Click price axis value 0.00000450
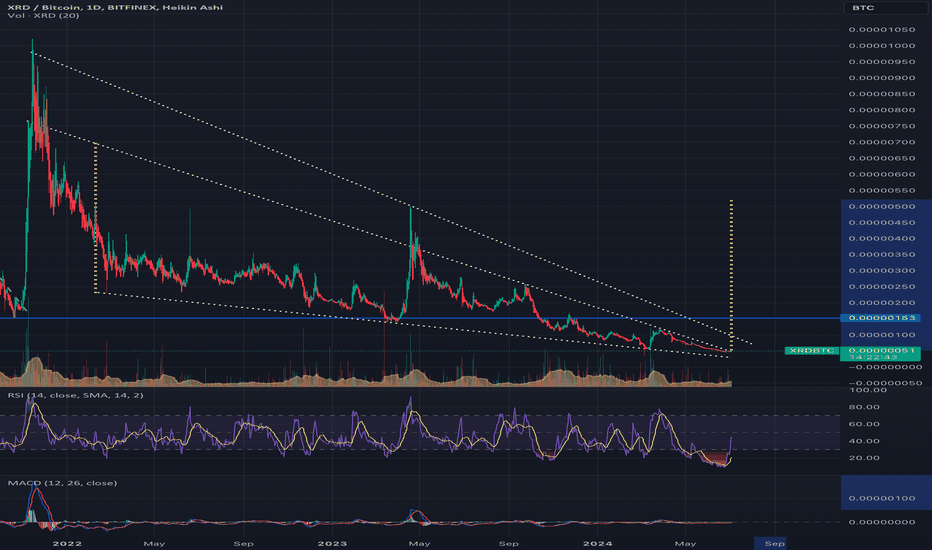This screenshot has height=550, width=932. click(881, 222)
